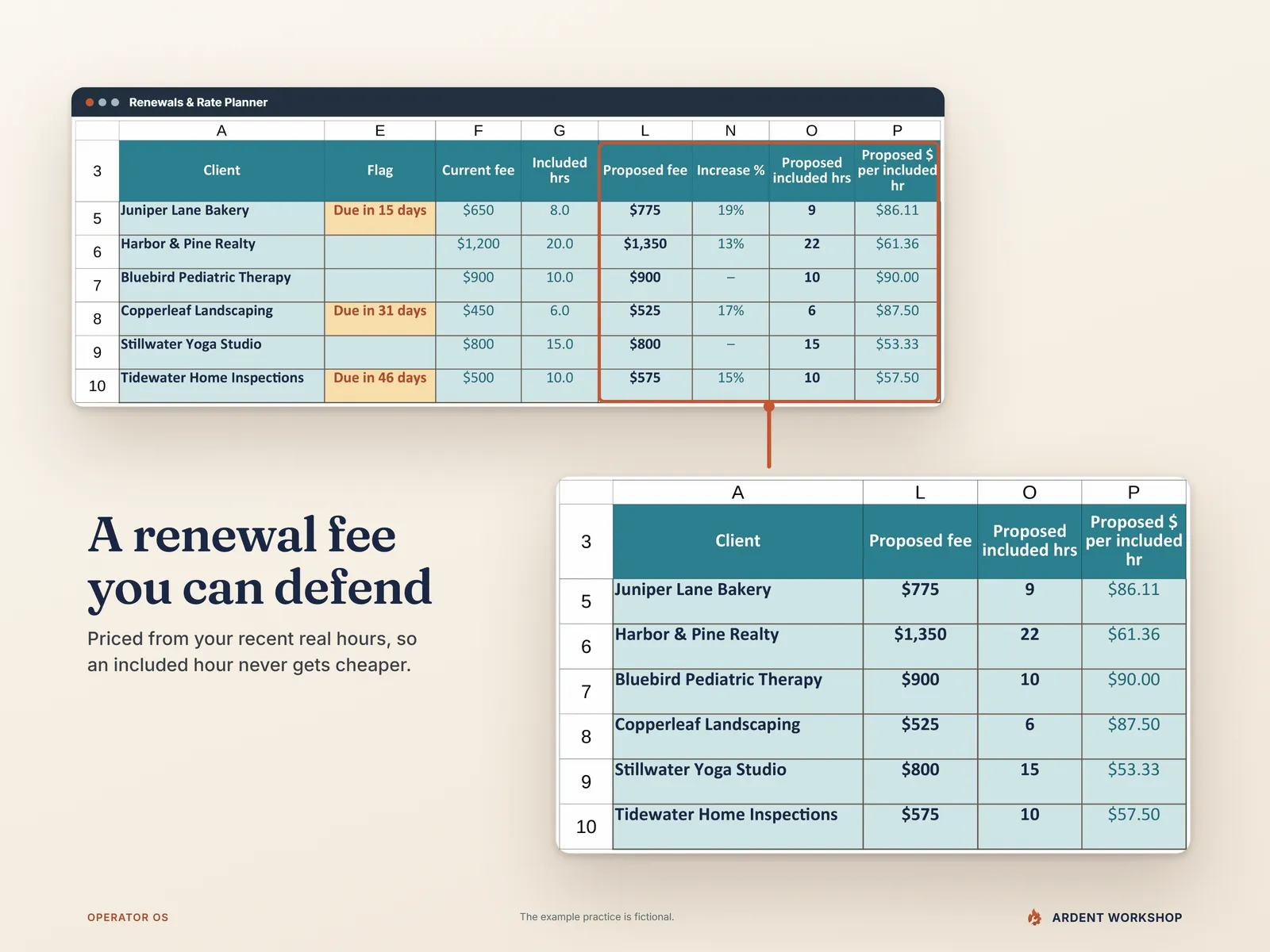Click the "Renewals & Rate Planner" window title
Viewport: 1270px width, 952px height.
point(198,102)
